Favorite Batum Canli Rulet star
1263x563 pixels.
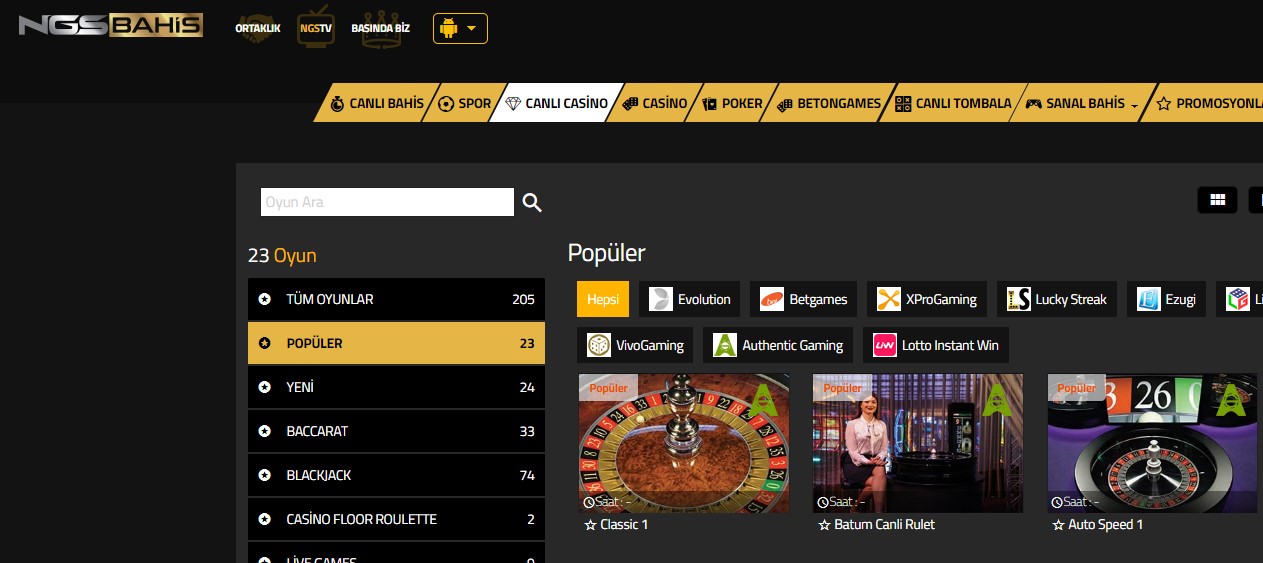pyautogui.click(x=824, y=525)
